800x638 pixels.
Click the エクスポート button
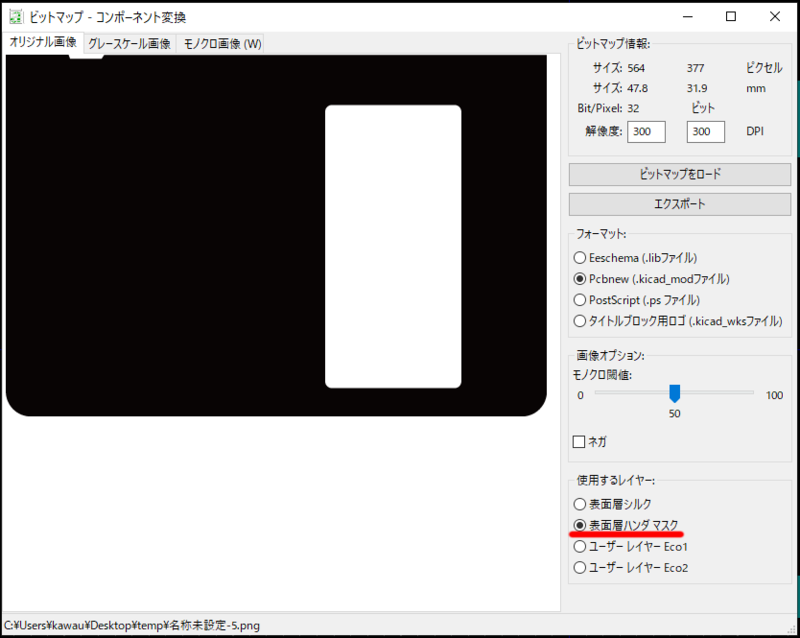coord(679,204)
